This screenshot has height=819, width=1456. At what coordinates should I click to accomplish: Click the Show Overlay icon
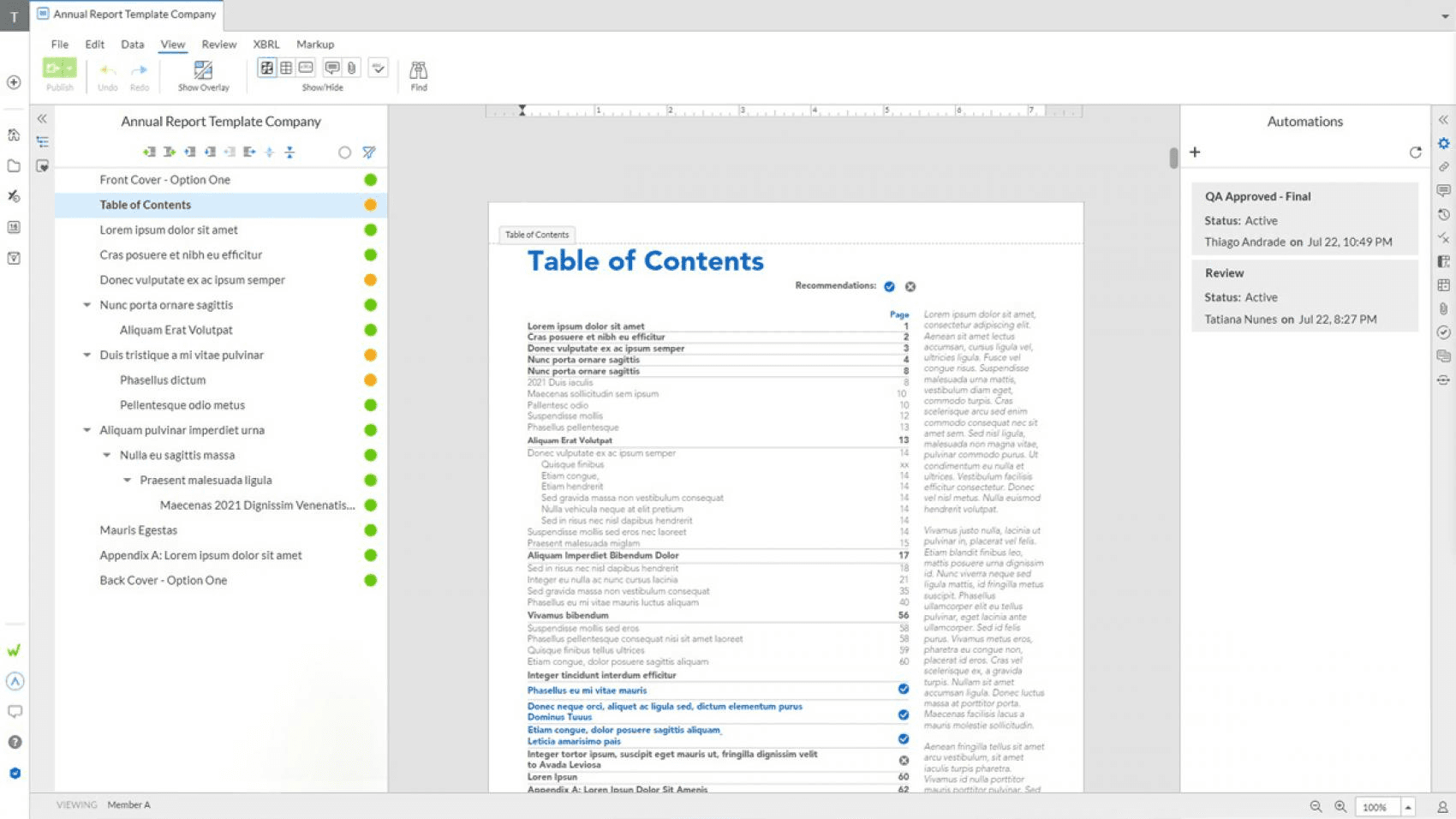[x=203, y=70]
